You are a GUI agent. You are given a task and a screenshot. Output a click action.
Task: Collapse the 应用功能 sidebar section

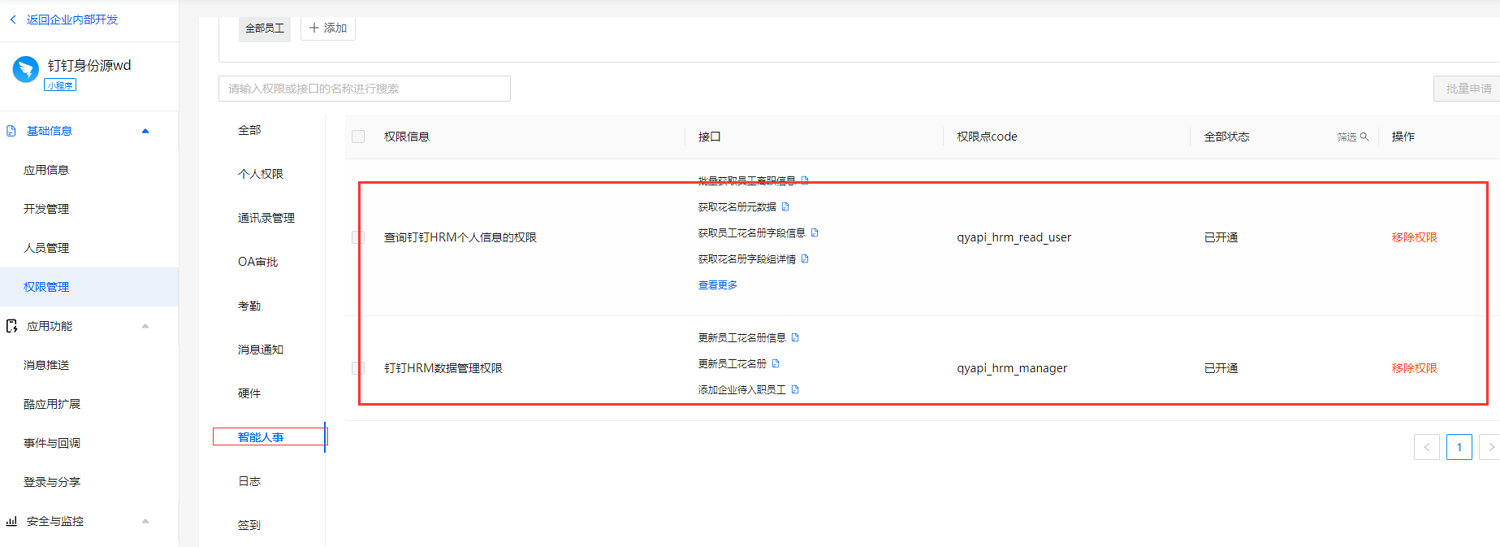146,326
